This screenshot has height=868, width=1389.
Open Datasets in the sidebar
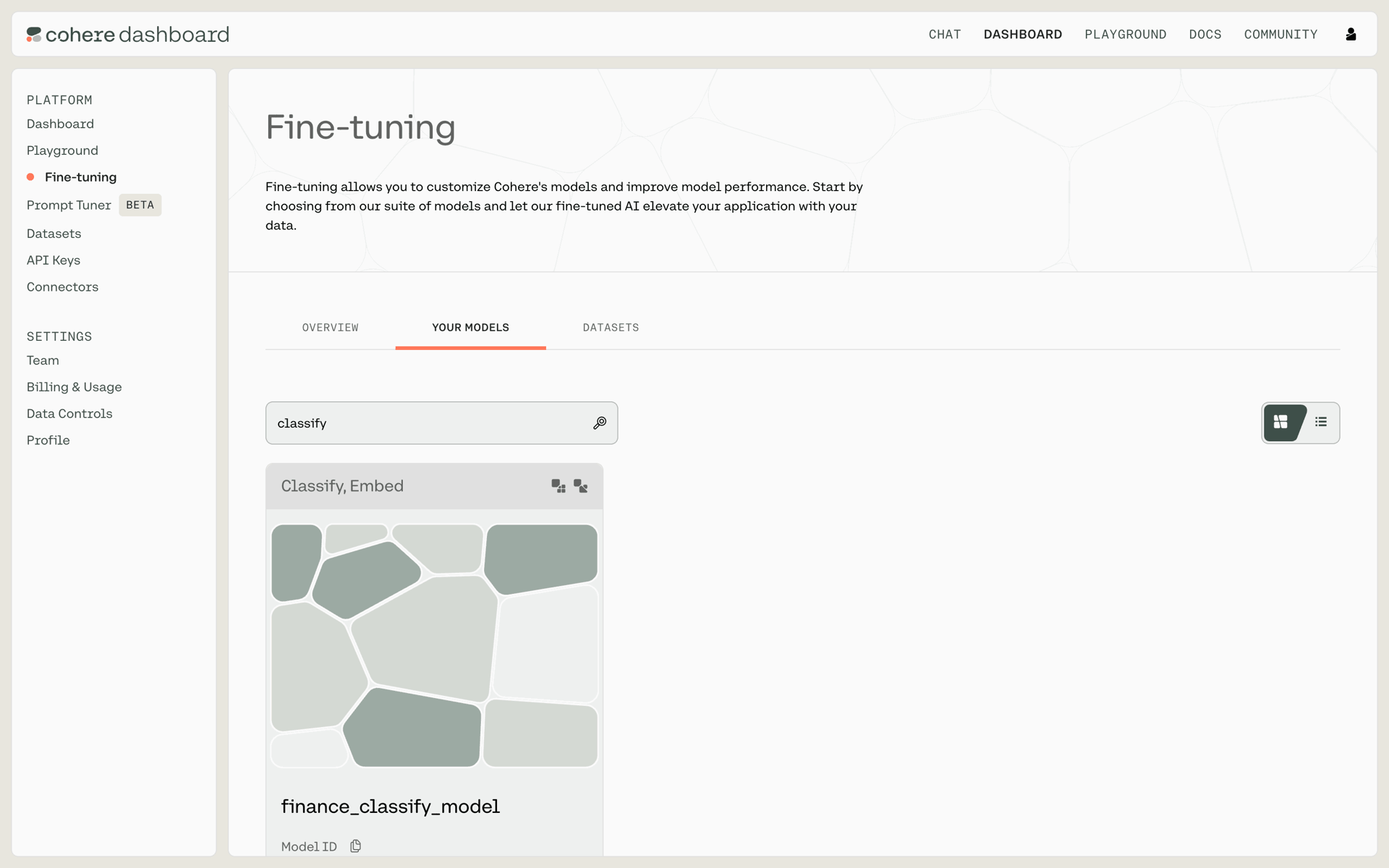54,234
